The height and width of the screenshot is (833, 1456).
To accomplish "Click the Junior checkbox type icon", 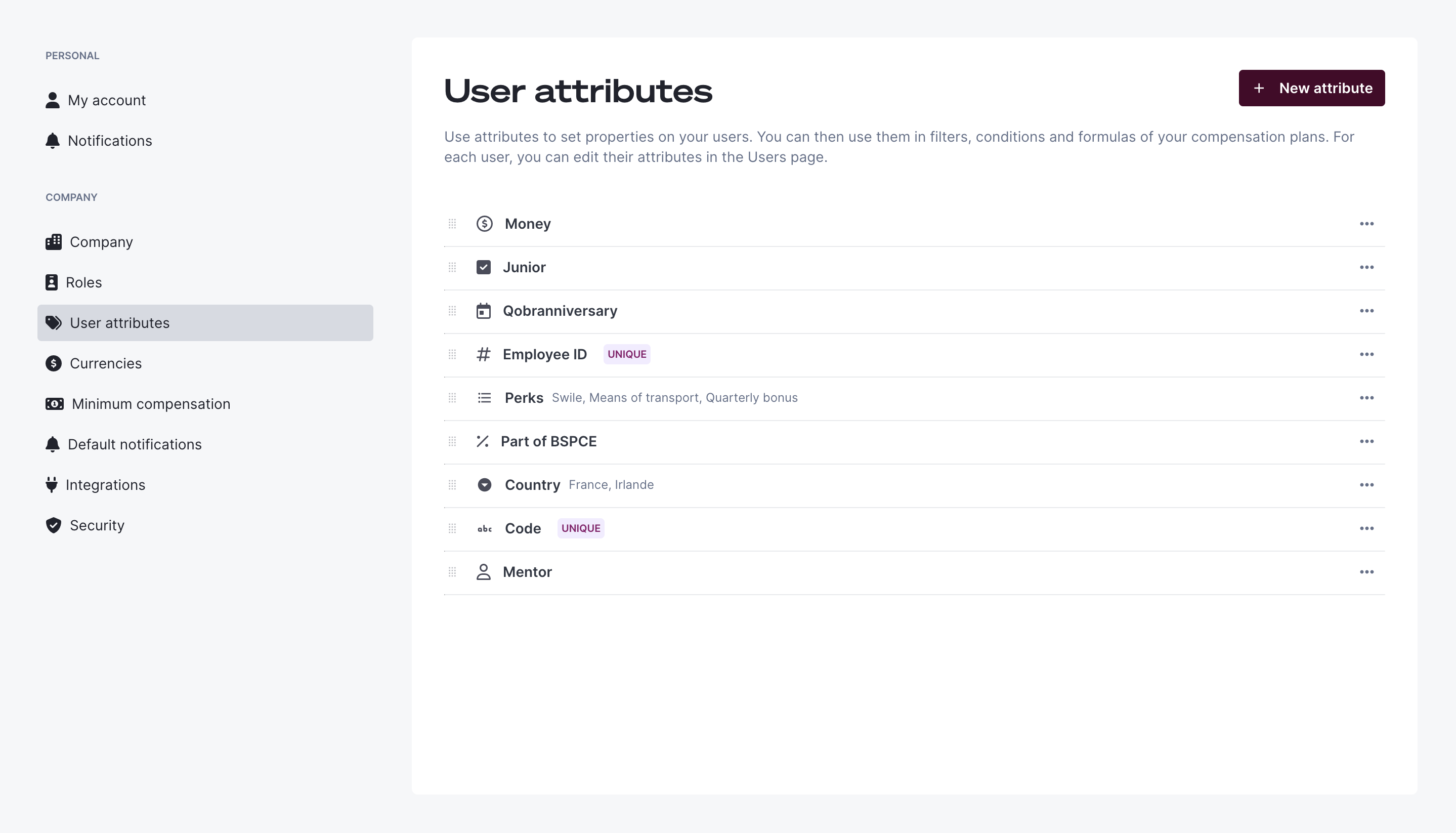I will pyautogui.click(x=484, y=267).
